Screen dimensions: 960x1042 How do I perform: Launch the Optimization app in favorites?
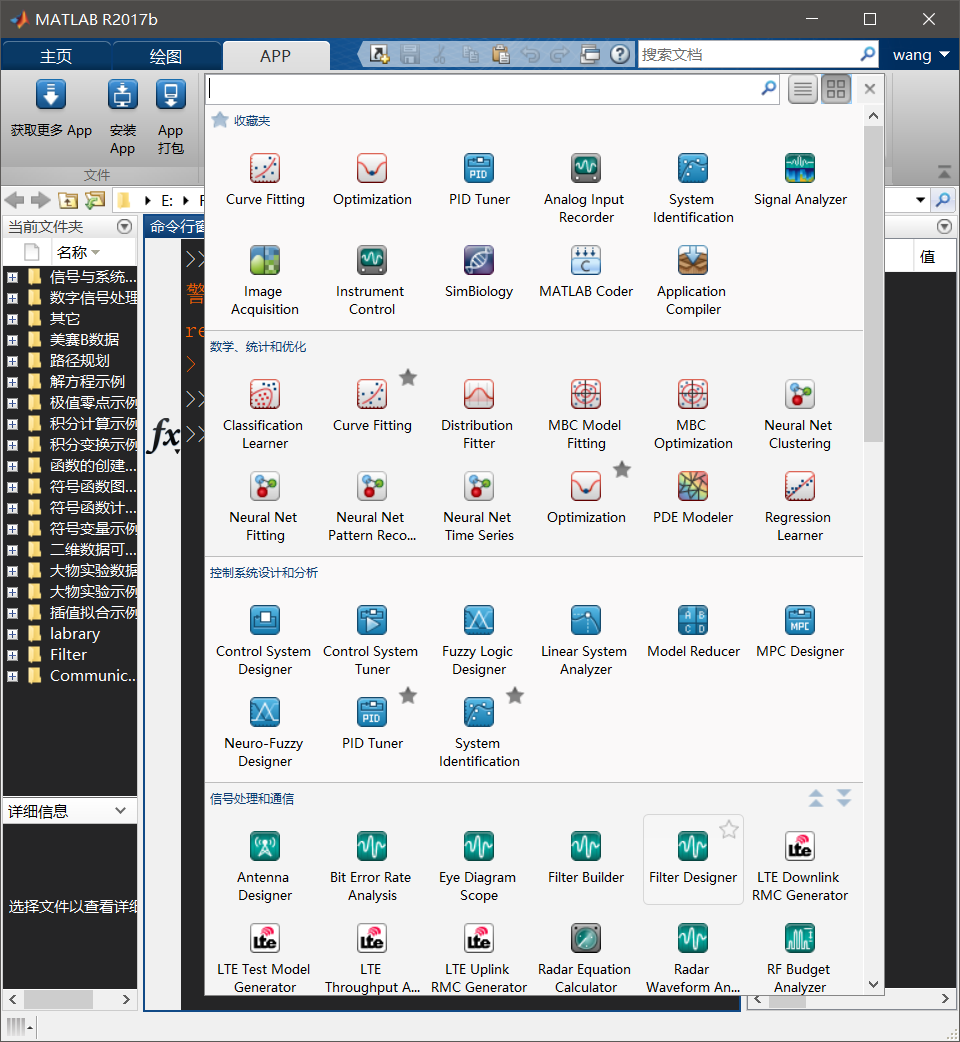[x=372, y=179]
